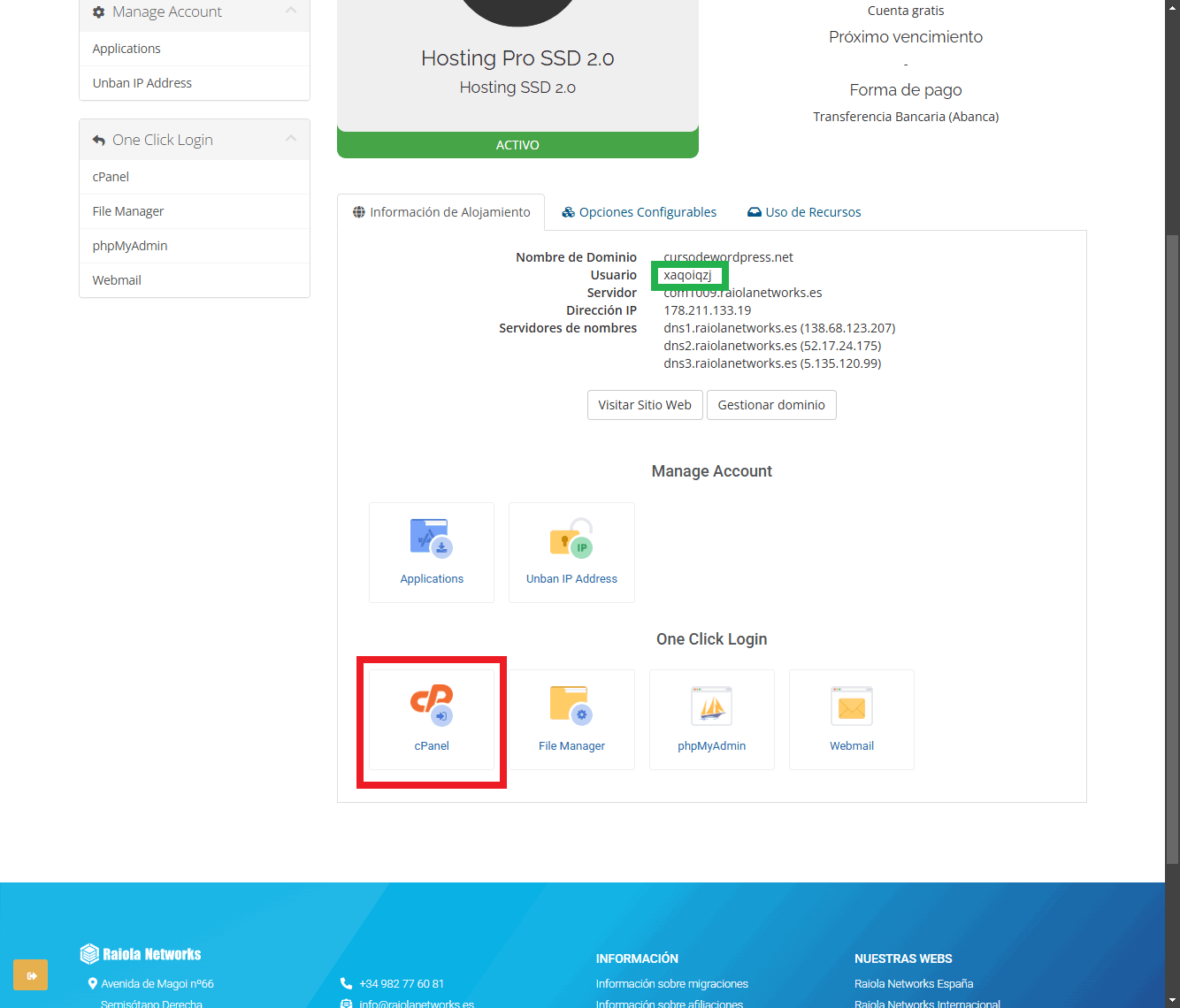This screenshot has width=1180, height=1008.
Task: Click the yellow logout icon button
Action: (x=31, y=975)
